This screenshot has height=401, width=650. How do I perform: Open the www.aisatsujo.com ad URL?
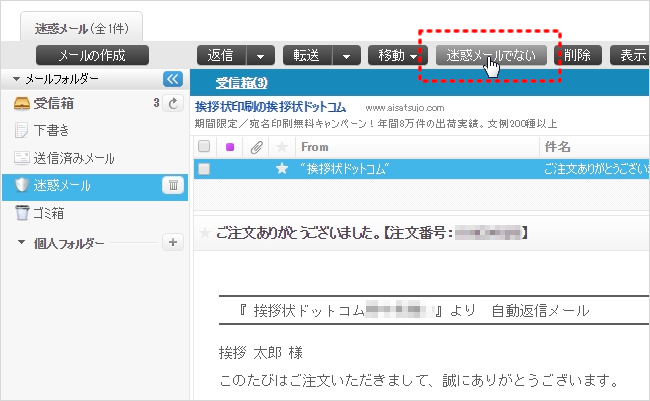[405, 108]
